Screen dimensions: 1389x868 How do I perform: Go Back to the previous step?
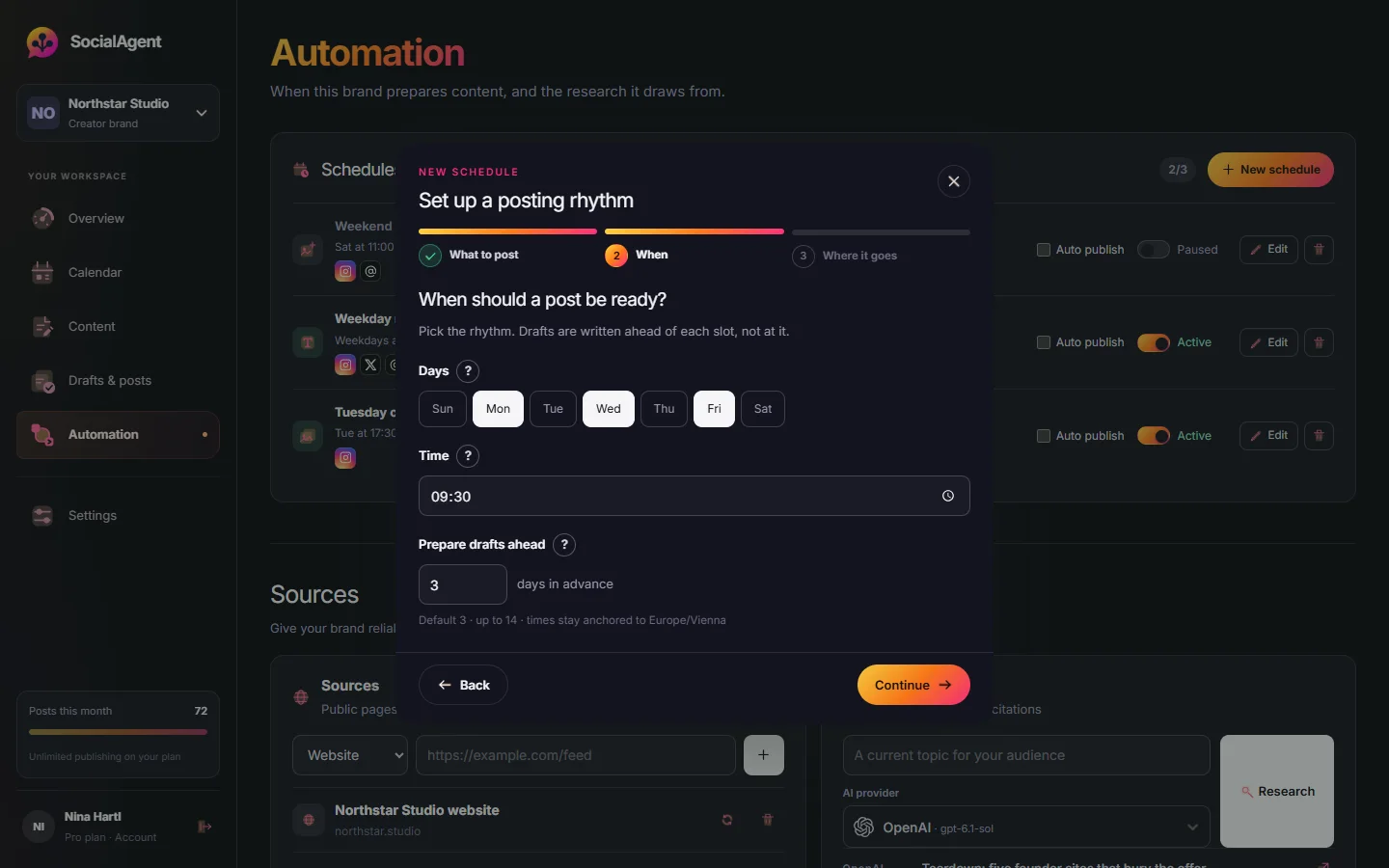463,685
